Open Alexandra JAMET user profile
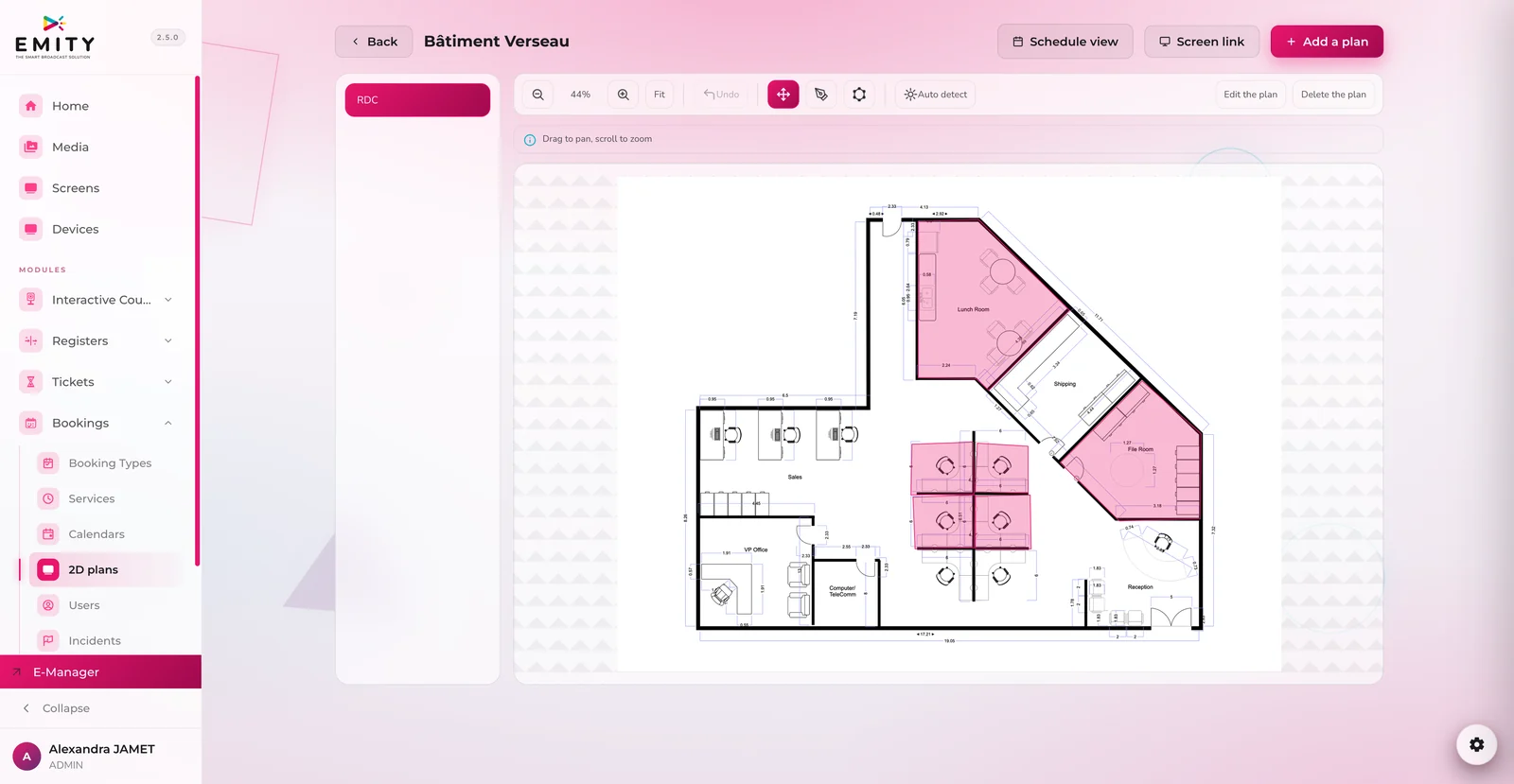 [100, 757]
